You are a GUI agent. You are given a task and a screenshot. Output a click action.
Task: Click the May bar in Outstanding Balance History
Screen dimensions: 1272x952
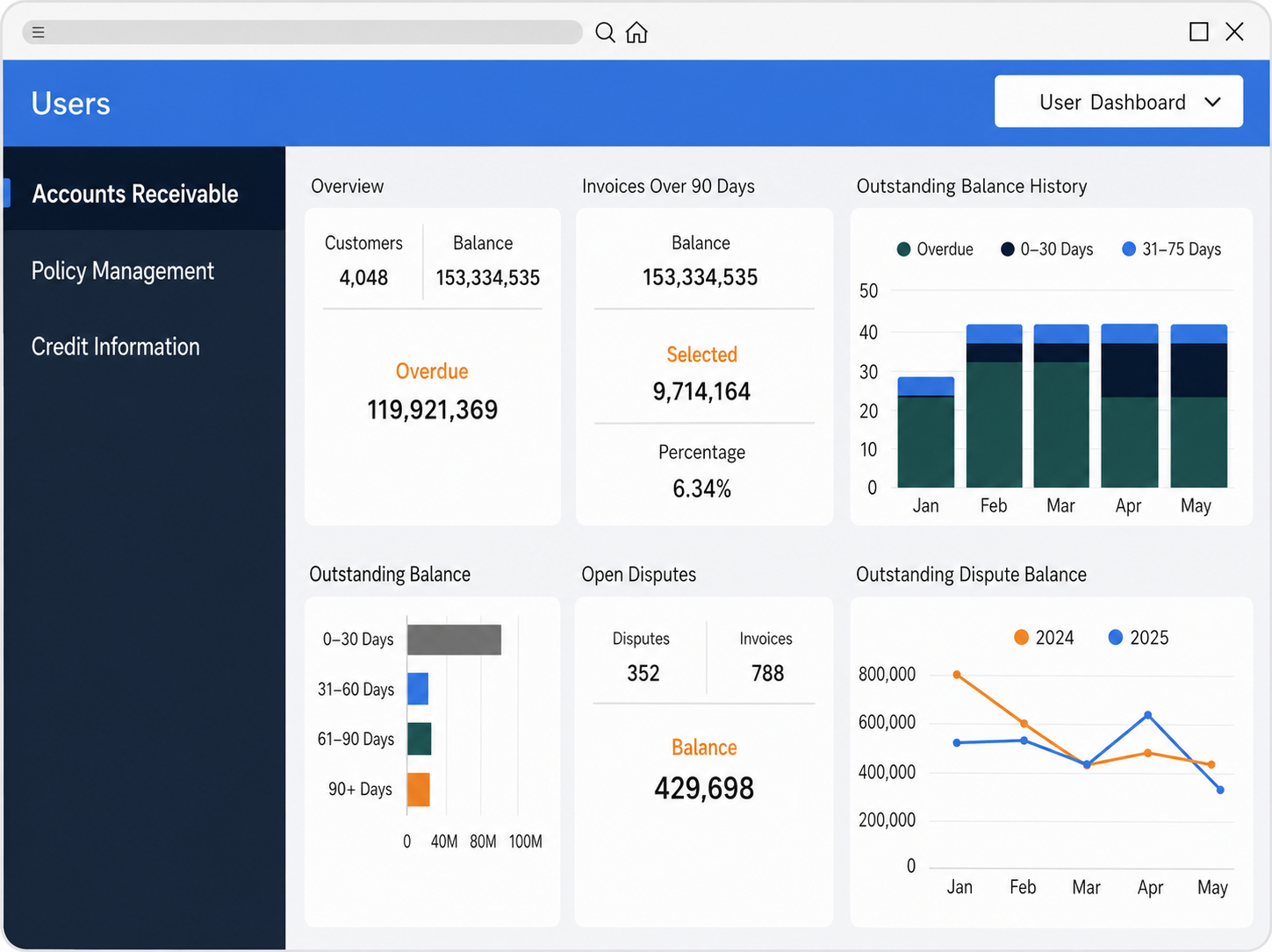[1199, 406]
